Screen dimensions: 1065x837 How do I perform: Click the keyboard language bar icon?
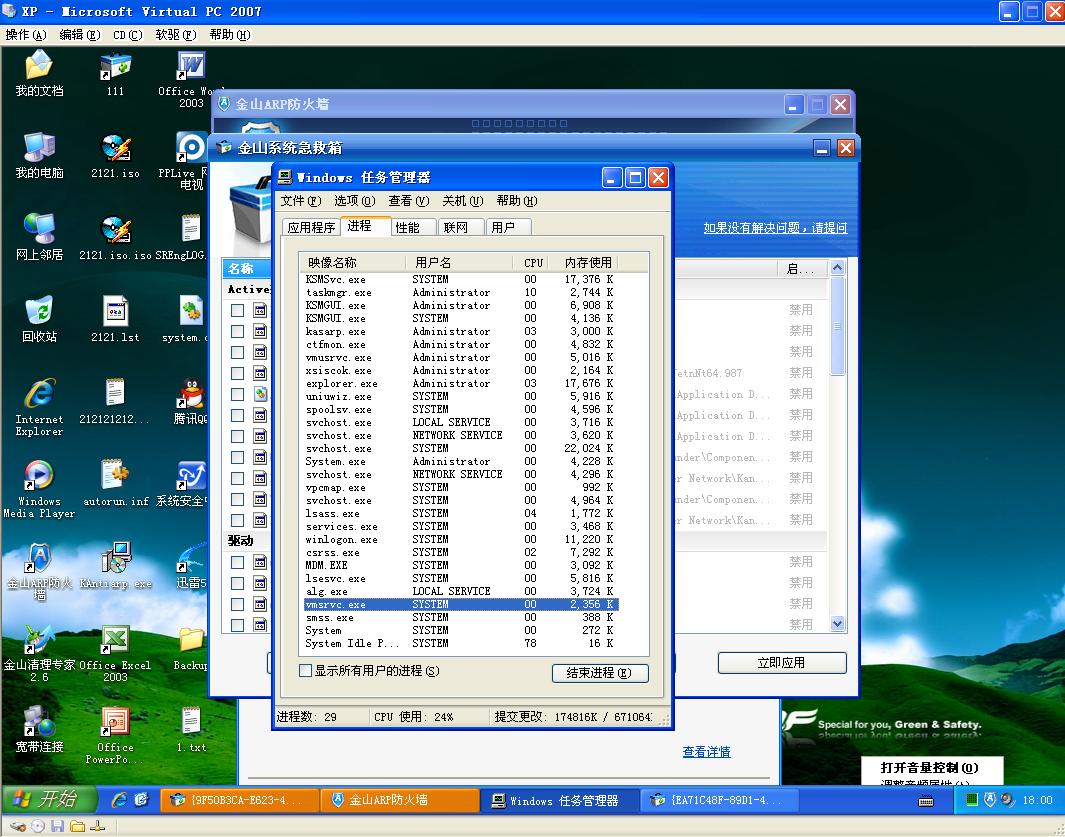(x=926, y=801)
